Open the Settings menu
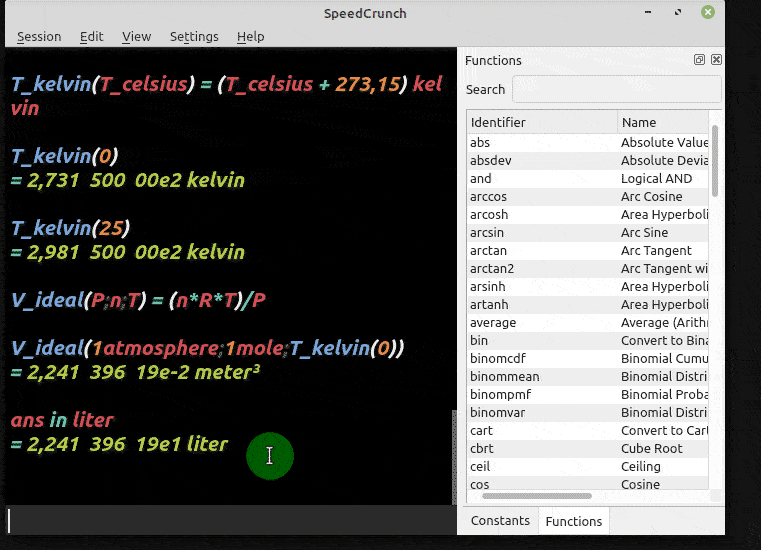This screenshot has width=761, height=550. (x=194, y=36)
